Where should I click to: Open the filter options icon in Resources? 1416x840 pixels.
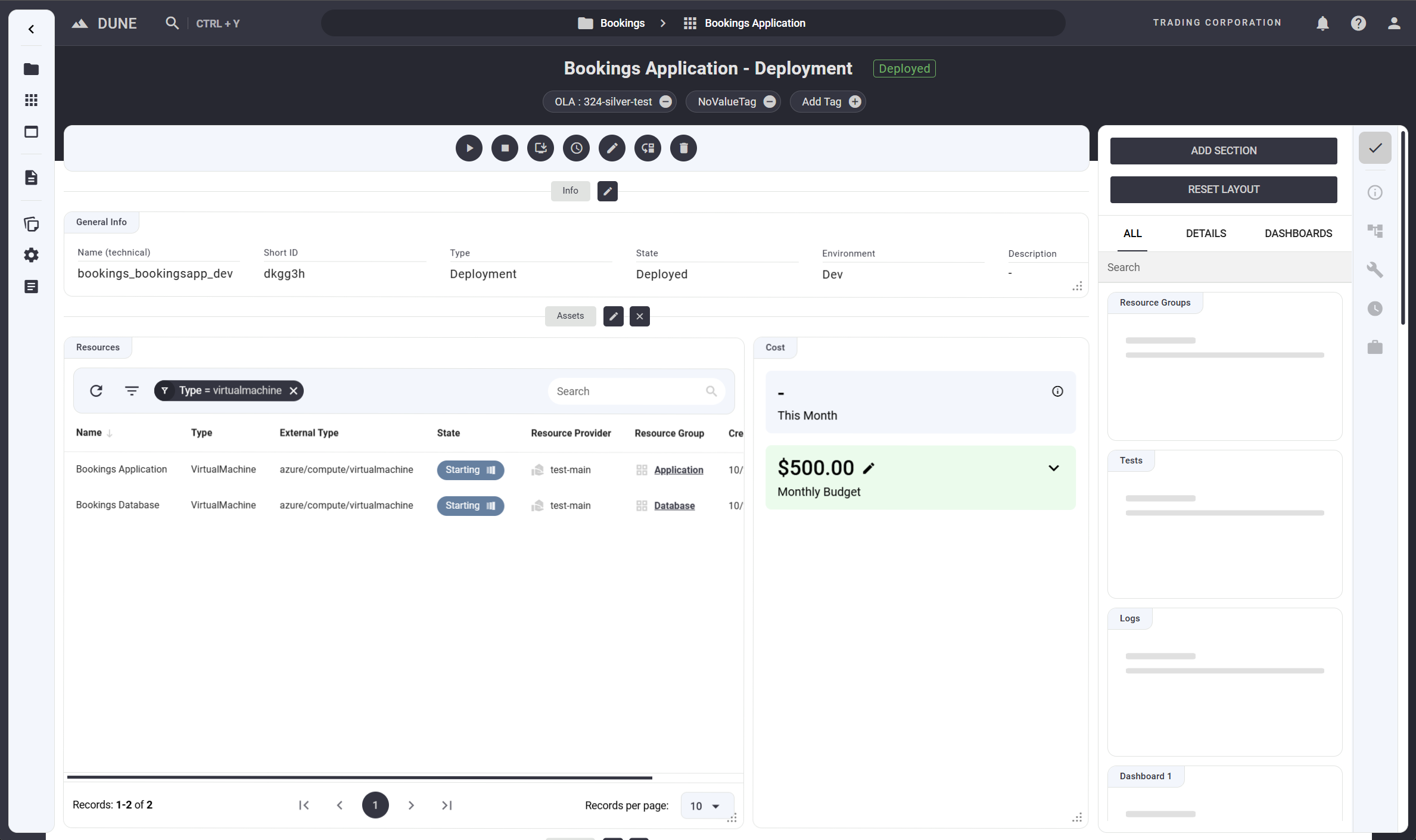[x=132, y=391]
